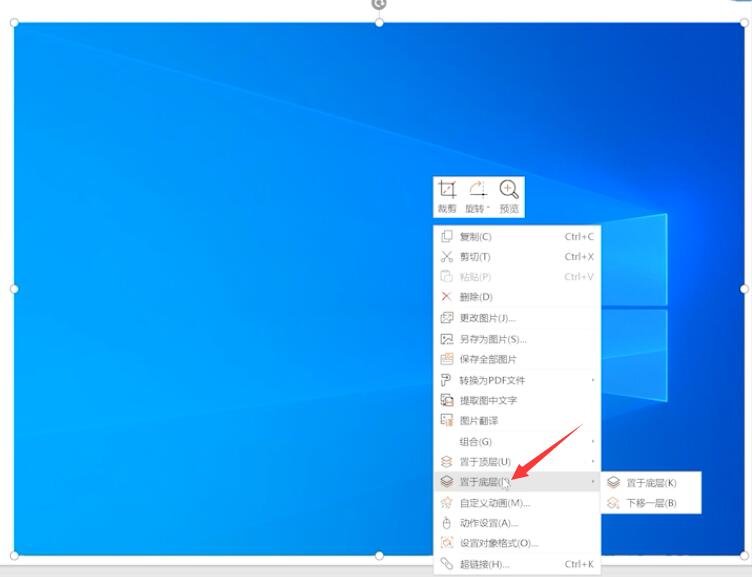This screenshot has height=577, width=752.
Task: Click the copy icon for 复制(C)
Action: pyautogui.click(x=446, y=236)
